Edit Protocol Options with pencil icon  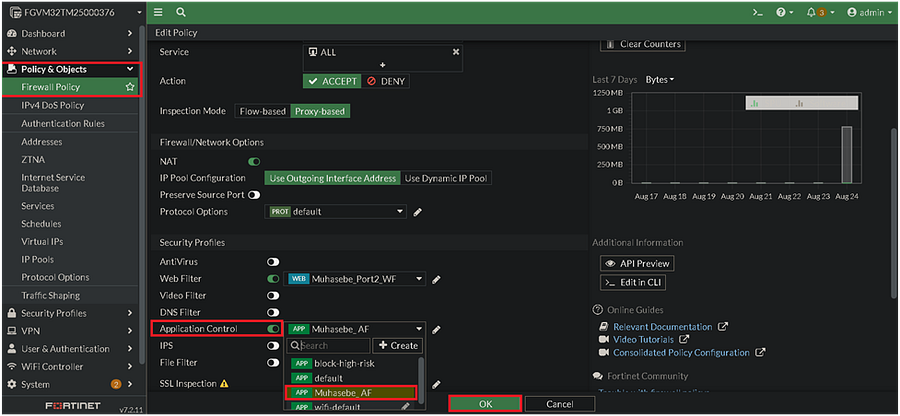pos(418,212)
